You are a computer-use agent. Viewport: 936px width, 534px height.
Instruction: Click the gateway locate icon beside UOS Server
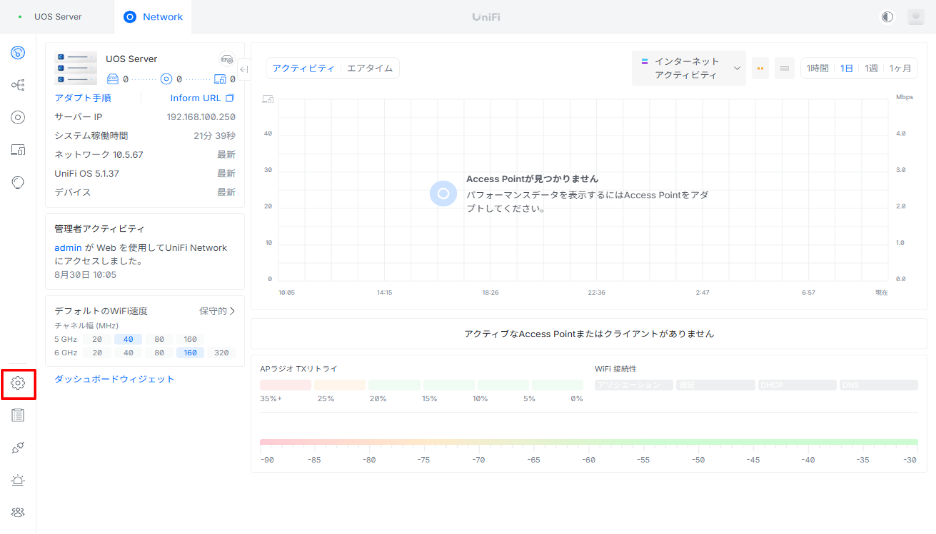(227, 59)
